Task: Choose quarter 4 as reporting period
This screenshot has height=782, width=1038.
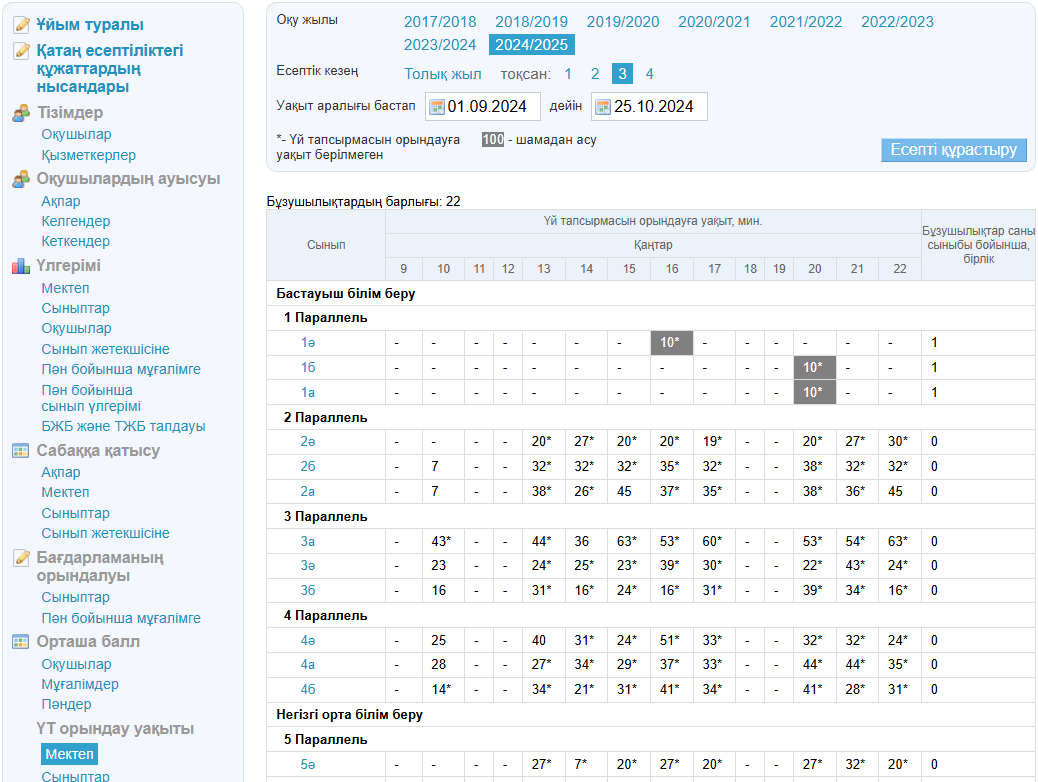Action: click(x=649, y=74)
